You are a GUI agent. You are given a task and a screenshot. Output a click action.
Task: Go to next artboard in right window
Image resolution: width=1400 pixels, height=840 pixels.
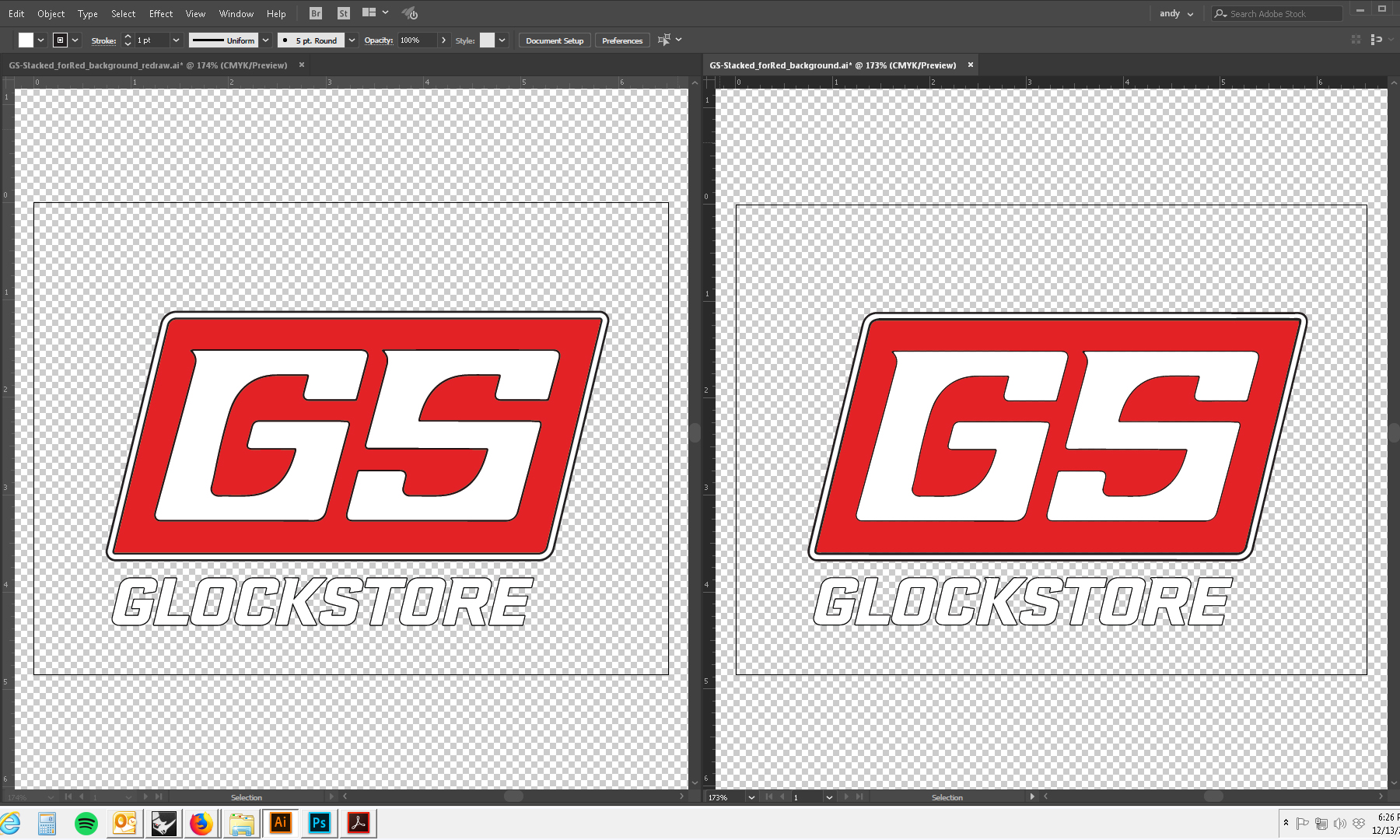click(x=846, y=797)
